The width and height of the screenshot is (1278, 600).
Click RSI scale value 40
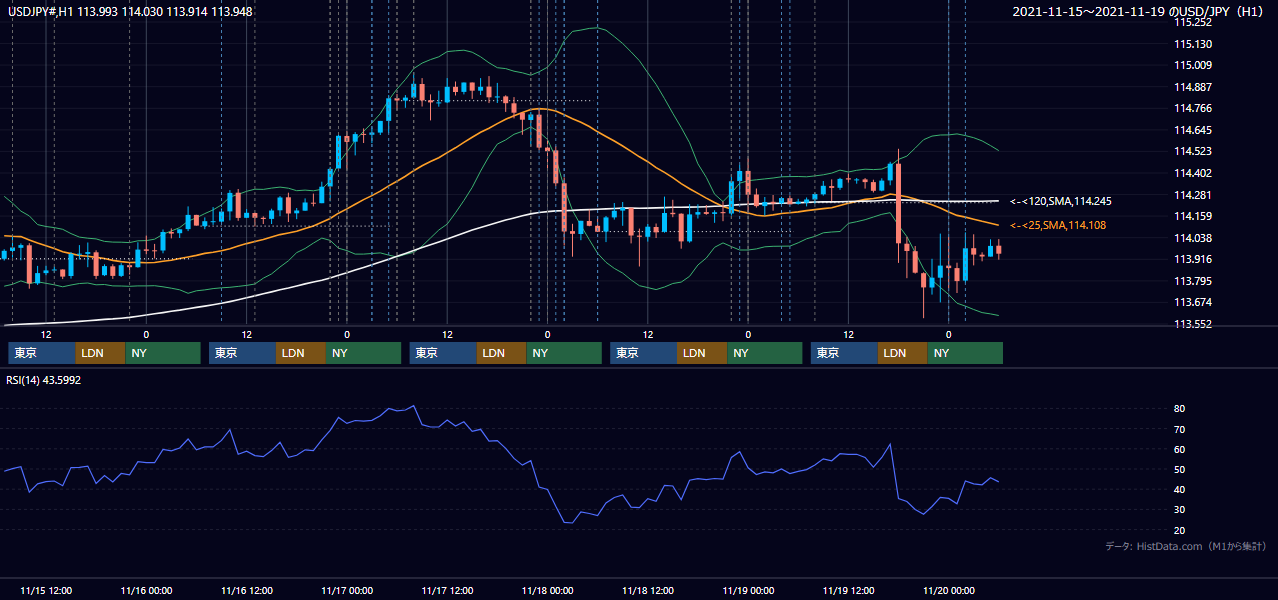point(1180,489)
